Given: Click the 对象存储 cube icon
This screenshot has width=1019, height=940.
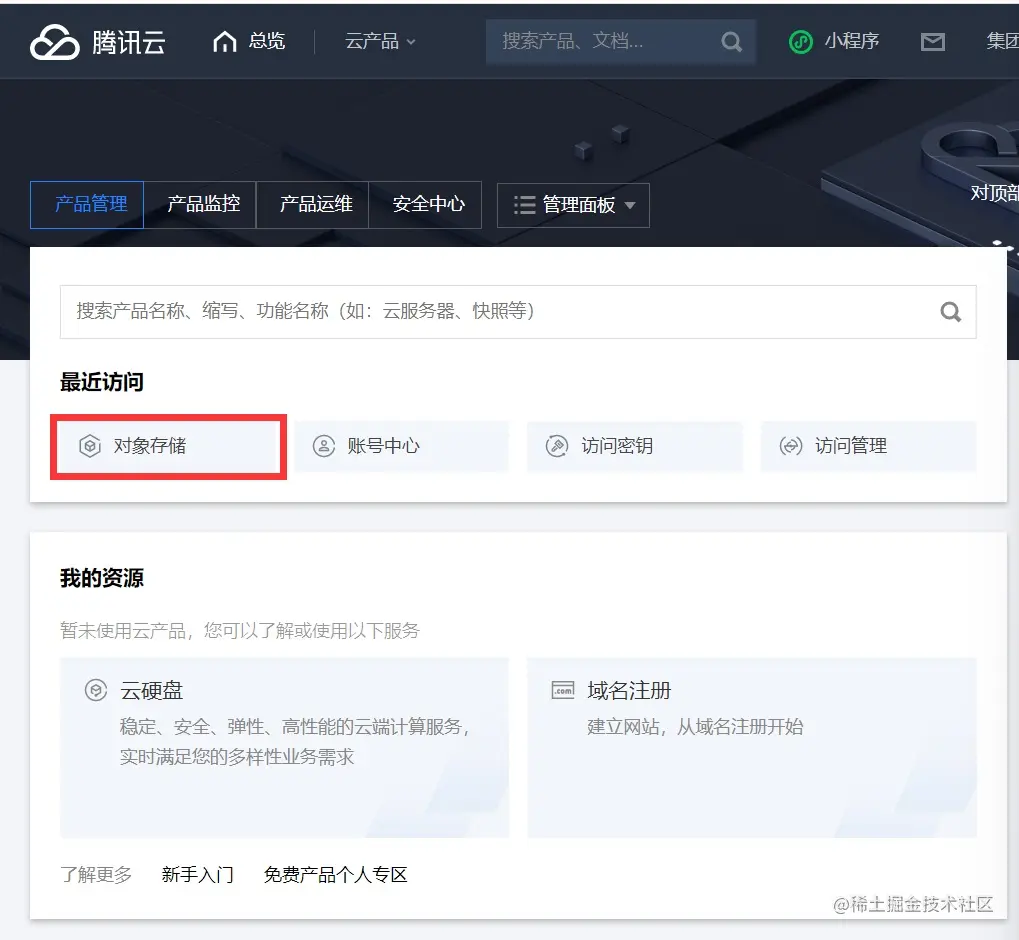Looking at the screenshot, I should (x=90, y=446).
